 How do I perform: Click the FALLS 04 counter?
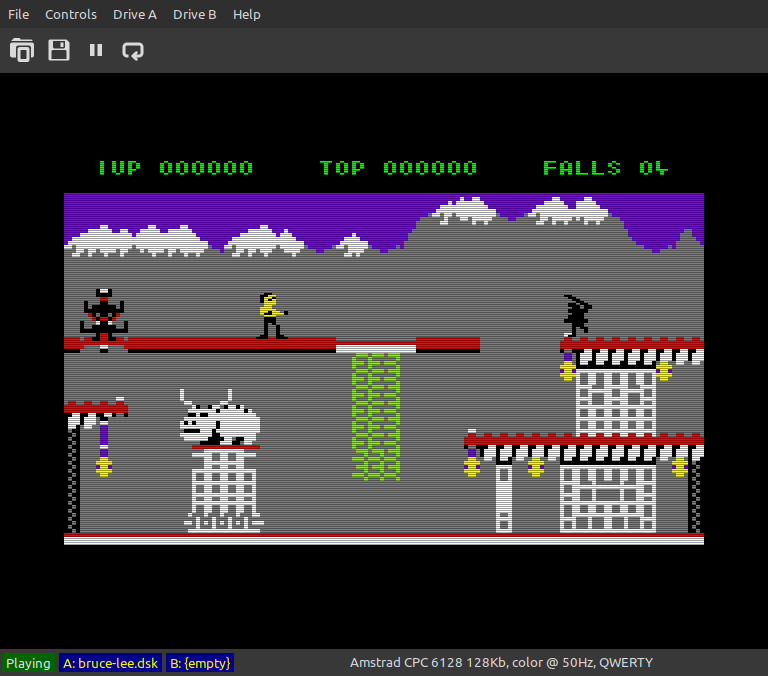(x=605, y=168)
